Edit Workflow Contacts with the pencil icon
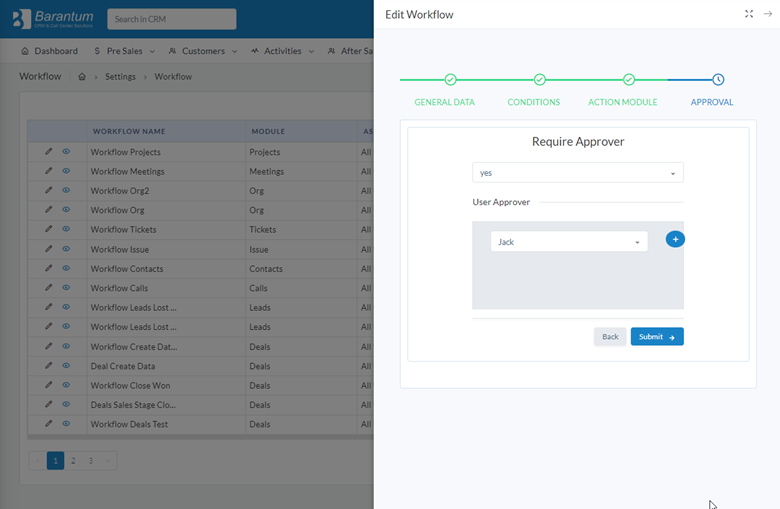 click(x=48, y=268)
